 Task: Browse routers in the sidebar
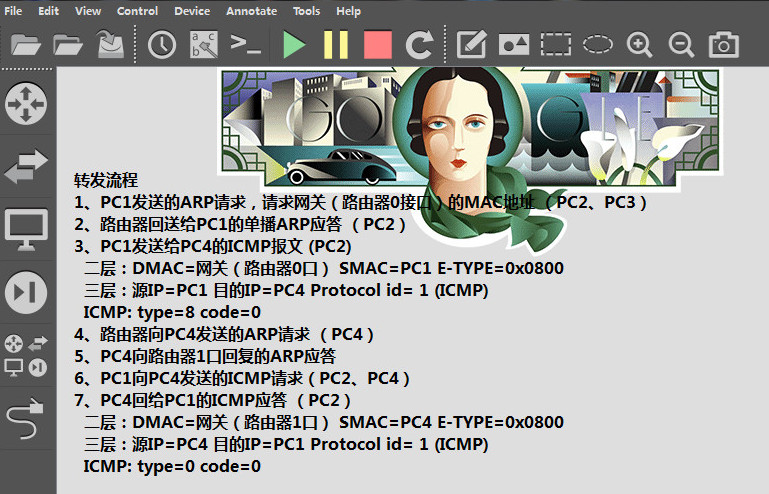(x=26, y=104)
